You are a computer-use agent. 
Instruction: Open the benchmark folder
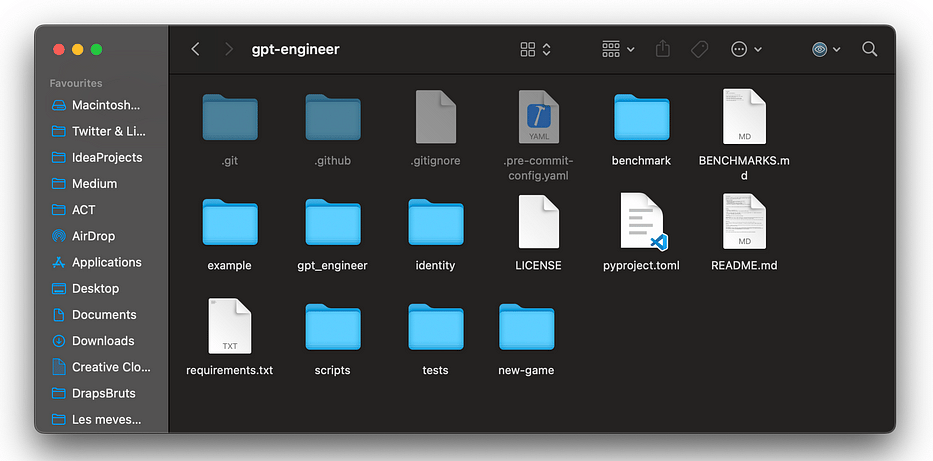point(641,119)
